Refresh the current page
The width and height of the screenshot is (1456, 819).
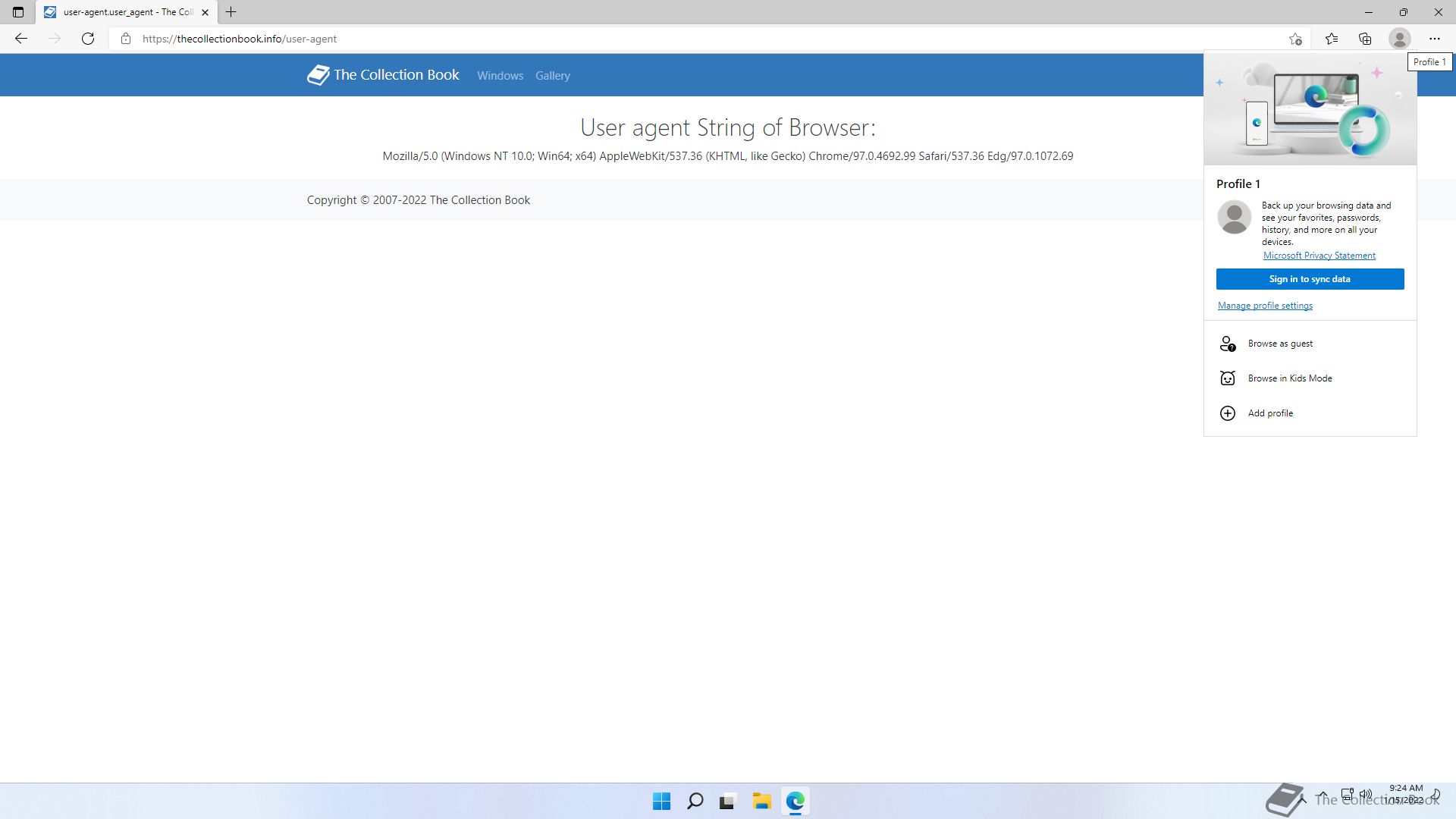coord(88,39)
